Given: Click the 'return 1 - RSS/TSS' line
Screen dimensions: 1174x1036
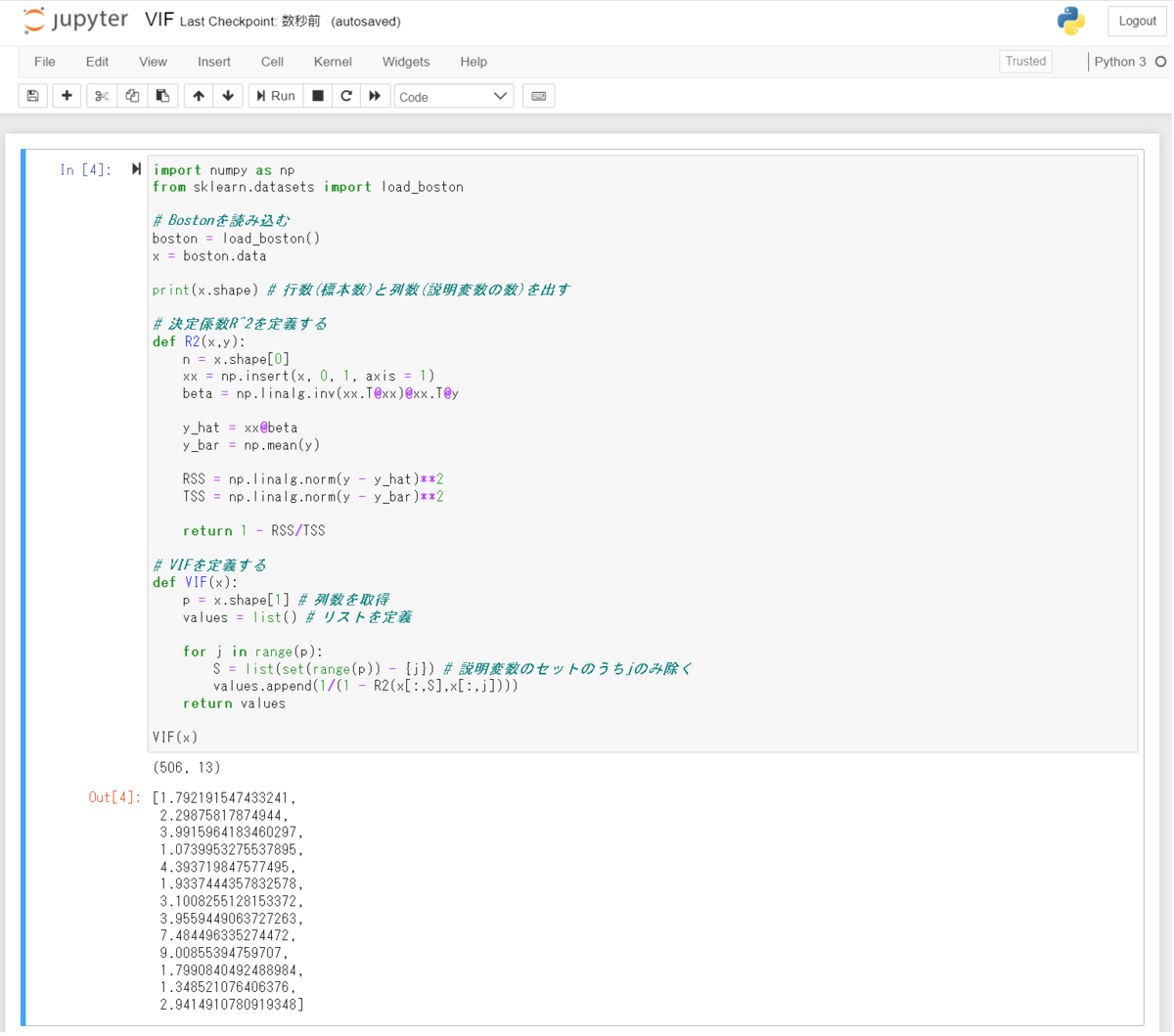Looking at the screenshot, I should point(254,531).
